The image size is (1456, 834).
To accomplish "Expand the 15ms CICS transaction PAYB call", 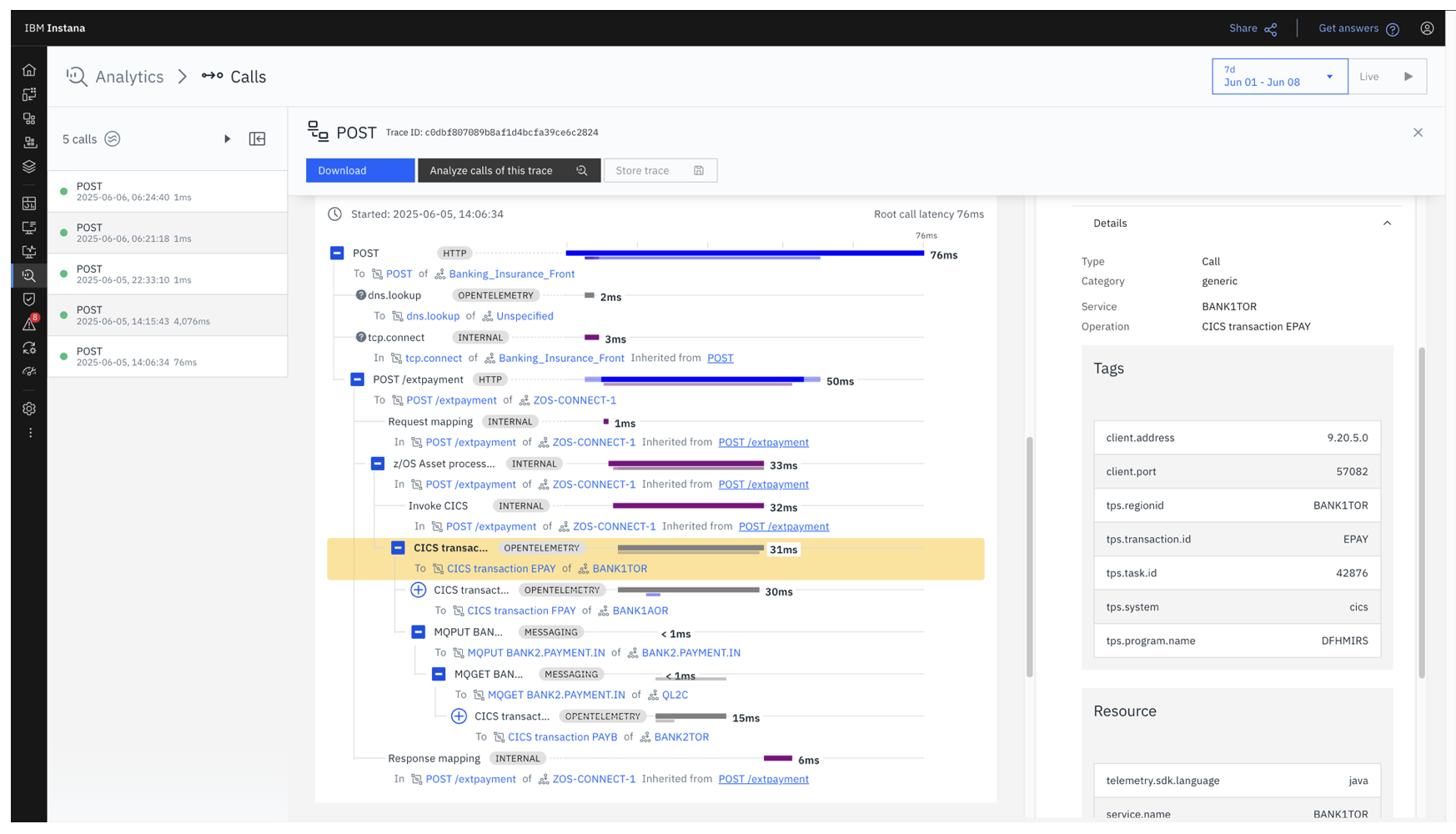I will coord(459,716).
